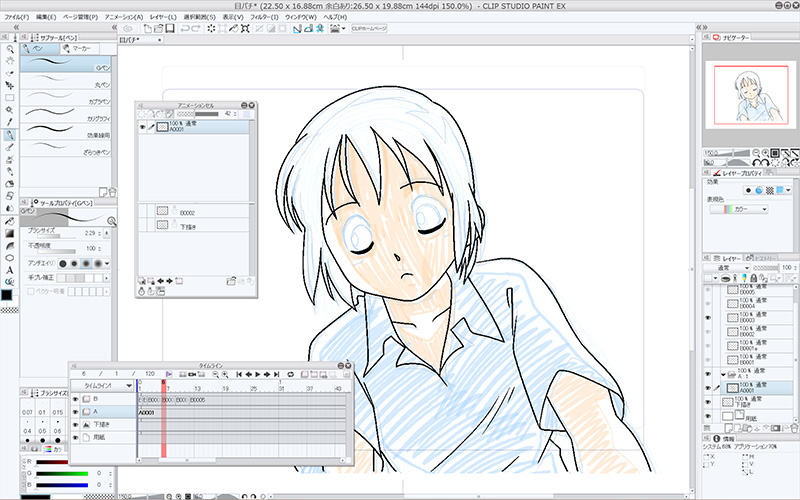The height and width of the screenshot is (500, 800).
Task: Hide track B in the timeline
Action: point(75,399)
